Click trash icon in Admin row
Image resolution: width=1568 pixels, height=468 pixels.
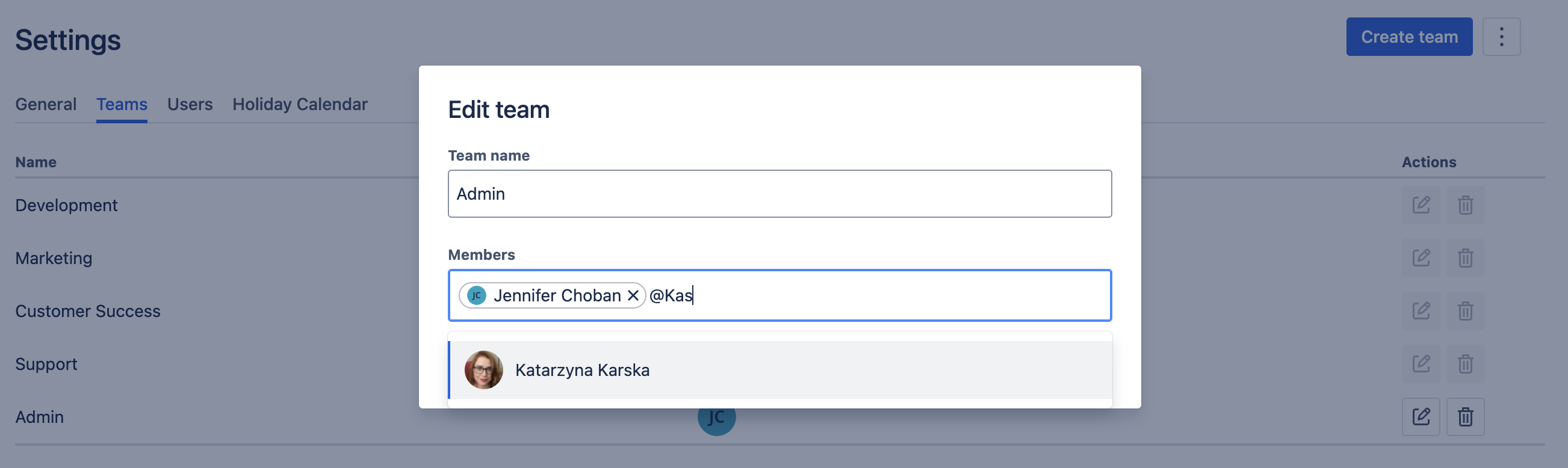[x=1465, y=417]
